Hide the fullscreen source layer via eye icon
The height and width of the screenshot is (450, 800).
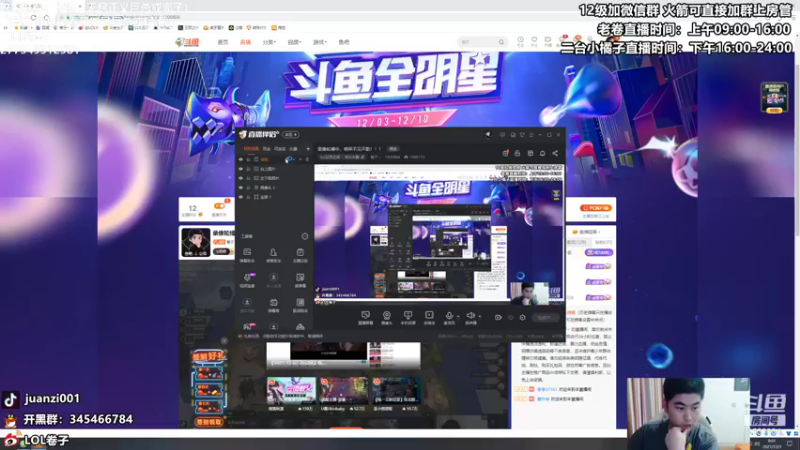point(241,196)
